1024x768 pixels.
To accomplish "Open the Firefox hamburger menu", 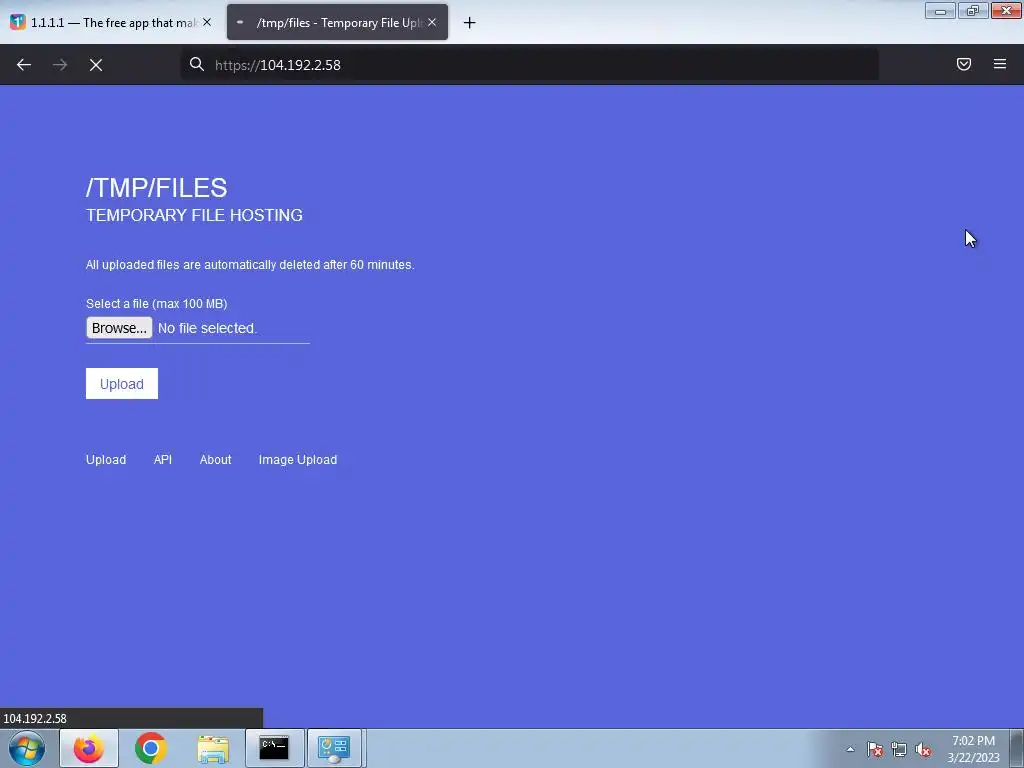I will pyautogui.click(x=1000, y=64).
